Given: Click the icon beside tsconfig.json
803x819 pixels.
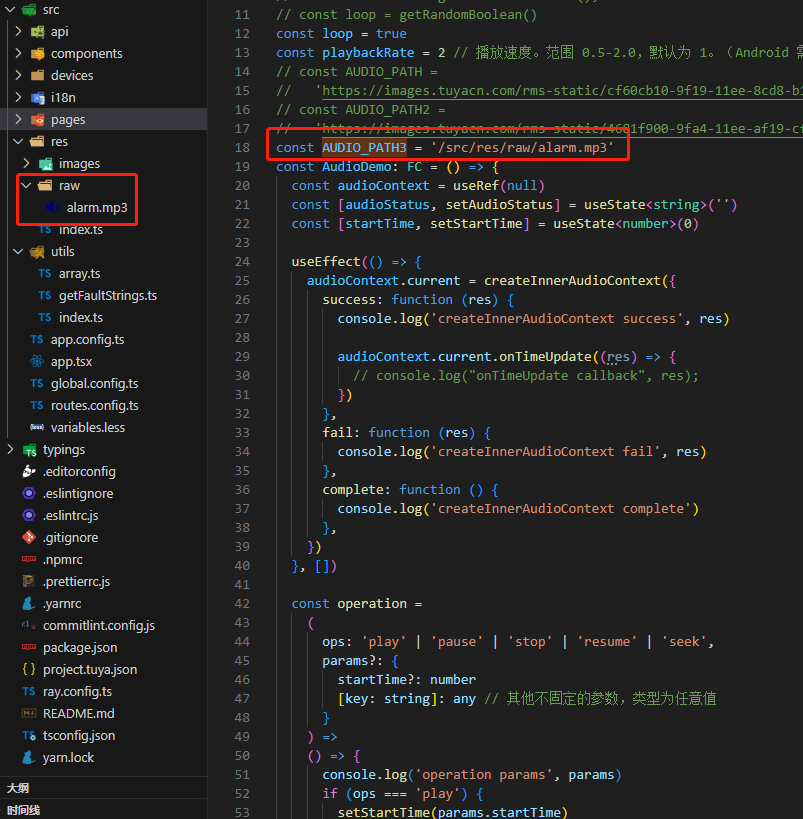Looking at the screenshot, I should coord(29,735).
